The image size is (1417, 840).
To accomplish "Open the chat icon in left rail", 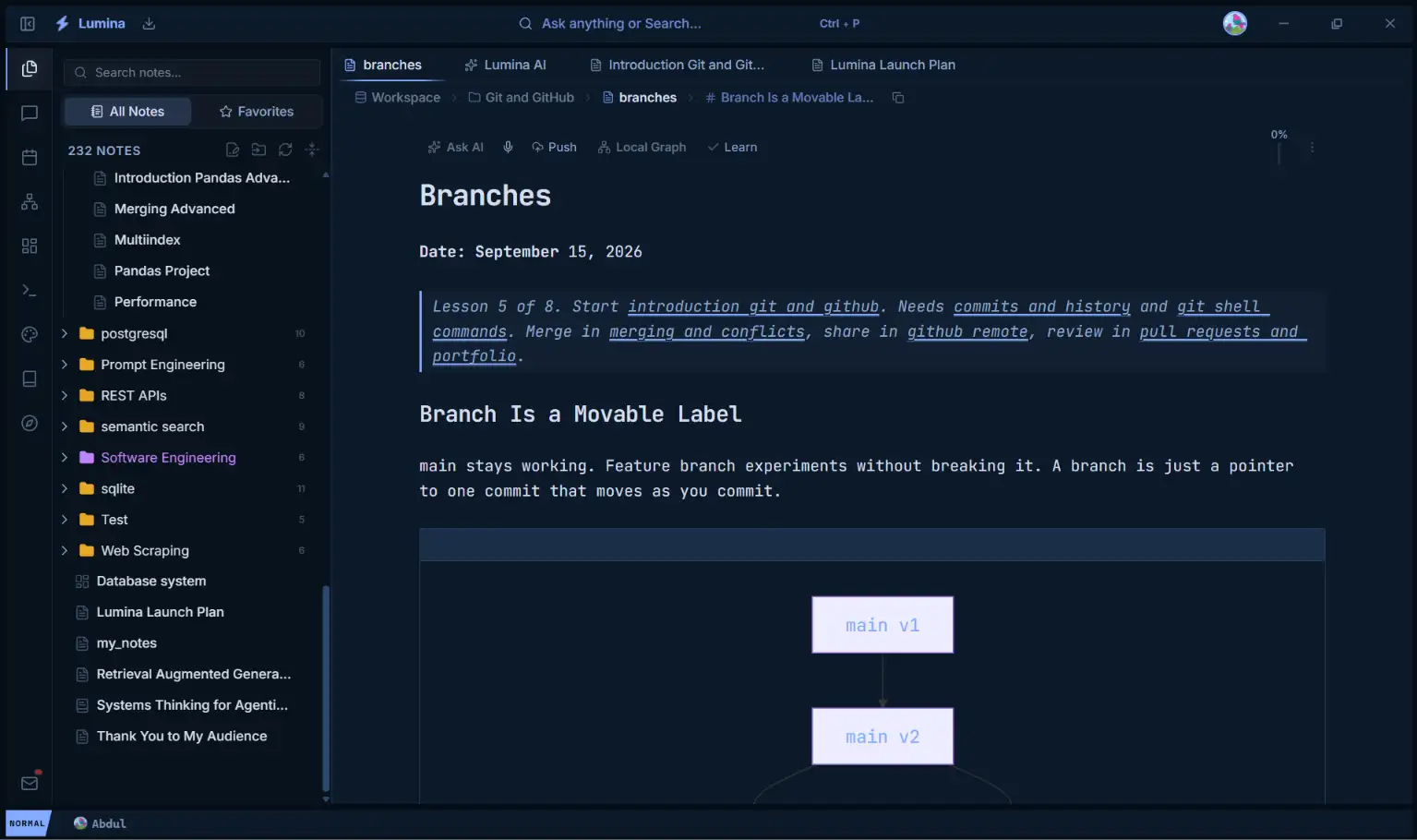I will coord(30,114).
